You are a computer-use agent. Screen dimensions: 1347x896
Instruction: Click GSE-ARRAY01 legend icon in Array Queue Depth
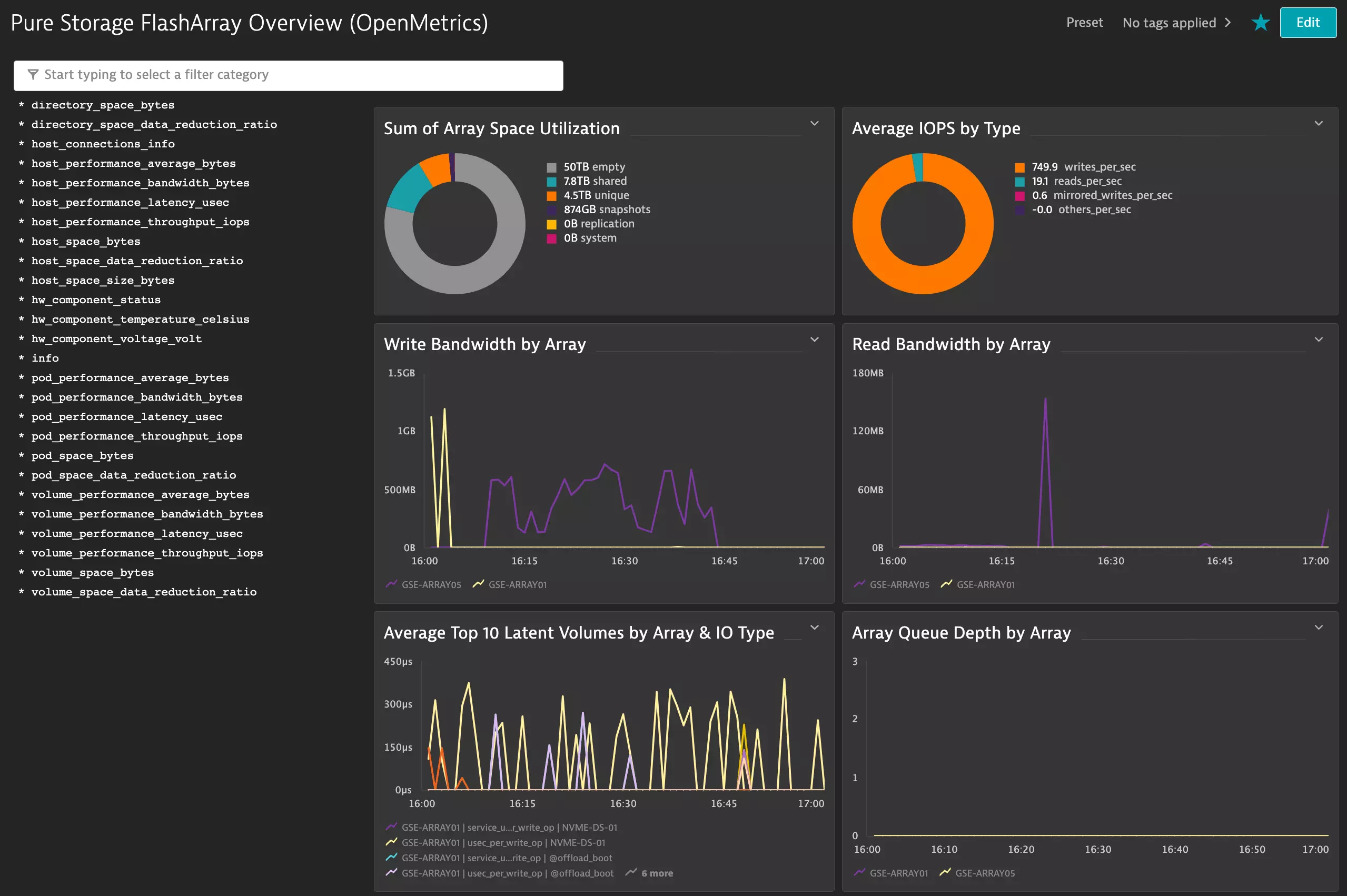click(859, 872)
